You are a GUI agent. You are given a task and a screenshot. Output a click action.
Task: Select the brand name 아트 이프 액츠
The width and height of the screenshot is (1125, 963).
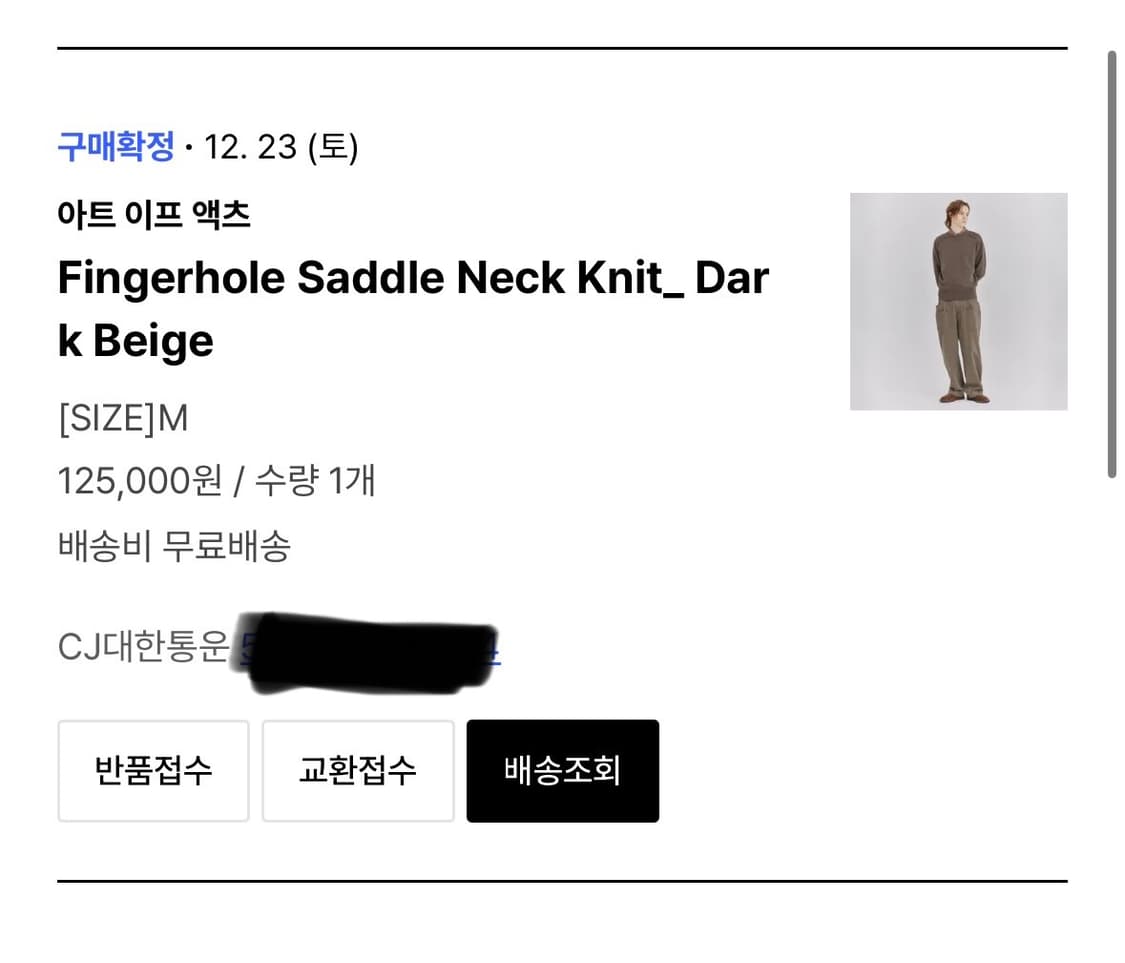coord(154,213)
